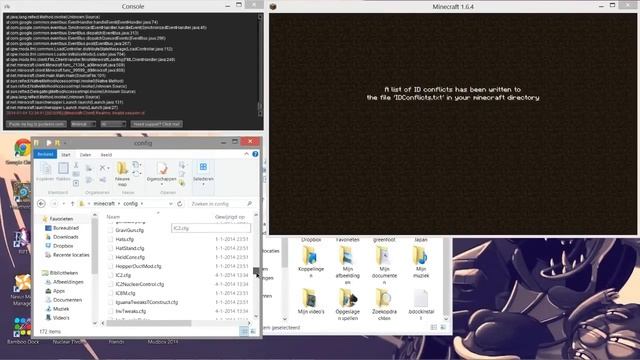This screenshot has width=640, height=360.
Task: Tick checkbox next to ICBM.cfg
Action: pyautogui.click(x=110, y=293)
